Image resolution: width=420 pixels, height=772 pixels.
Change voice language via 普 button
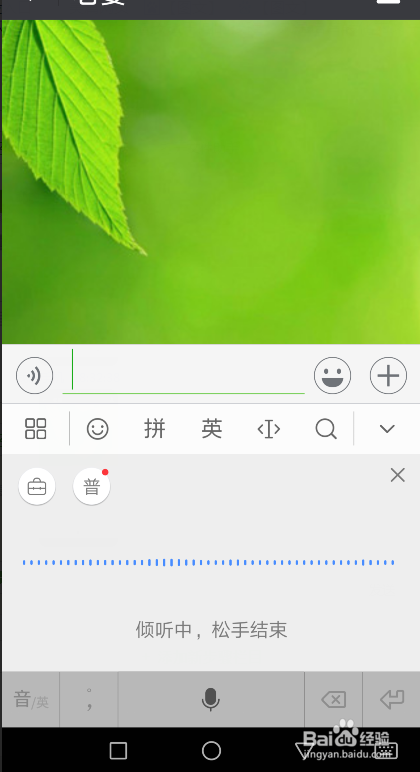pyautogui.click(x=92, y=487)
